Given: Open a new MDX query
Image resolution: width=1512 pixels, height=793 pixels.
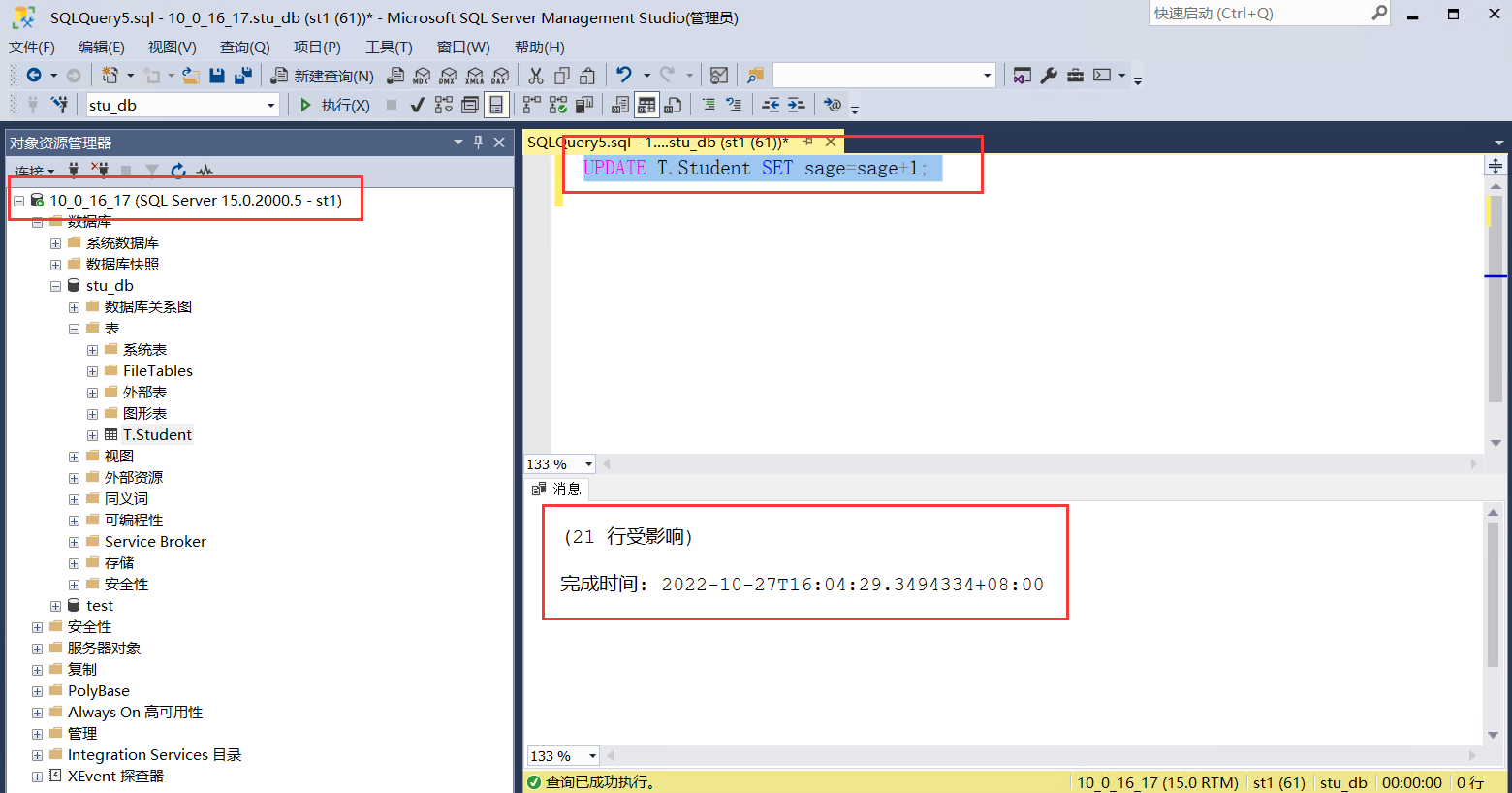Looking at the screenshot, I should tap(422, 76).
